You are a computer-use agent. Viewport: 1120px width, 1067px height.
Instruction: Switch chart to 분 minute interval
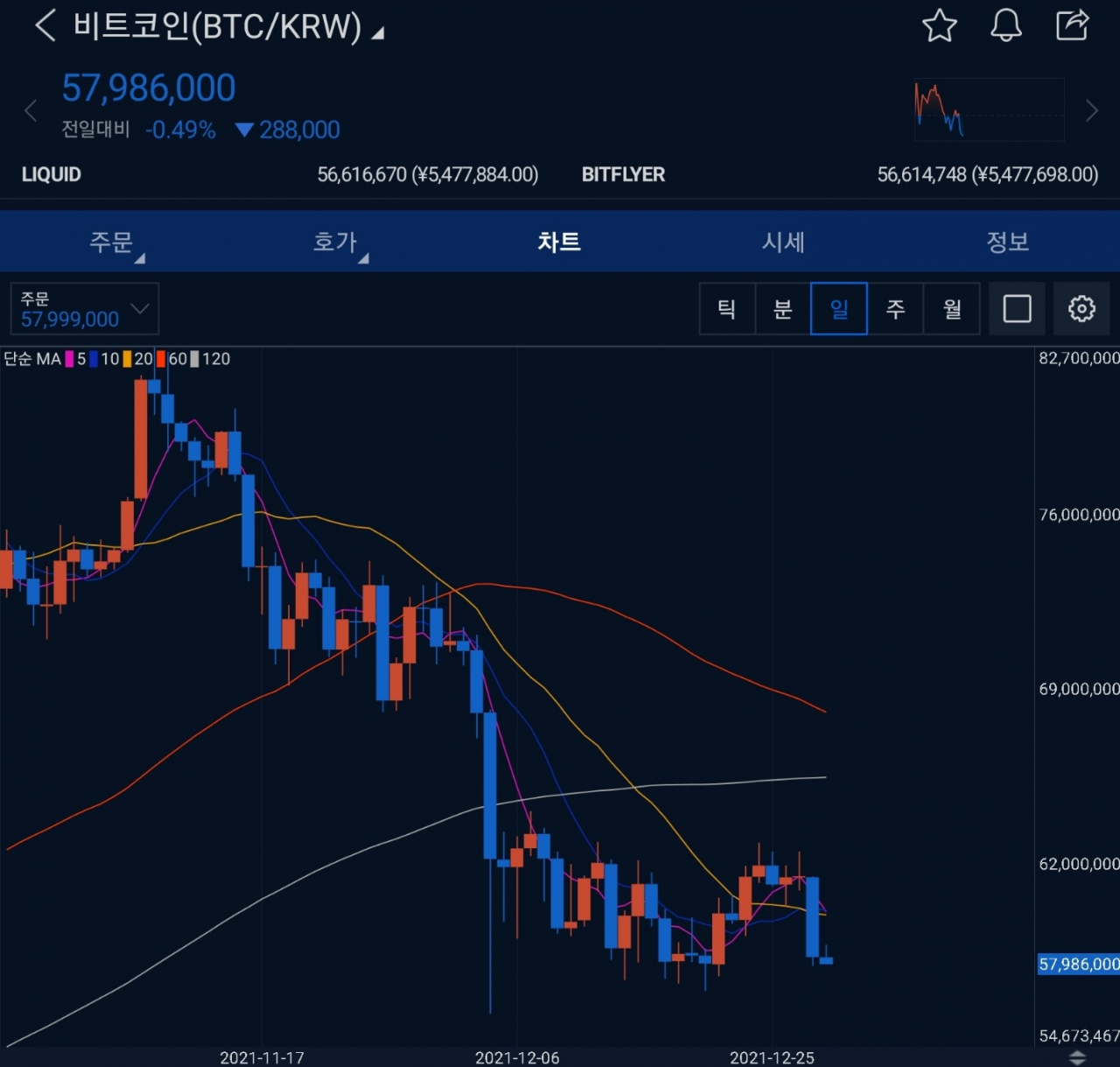[x=783, y=308]
